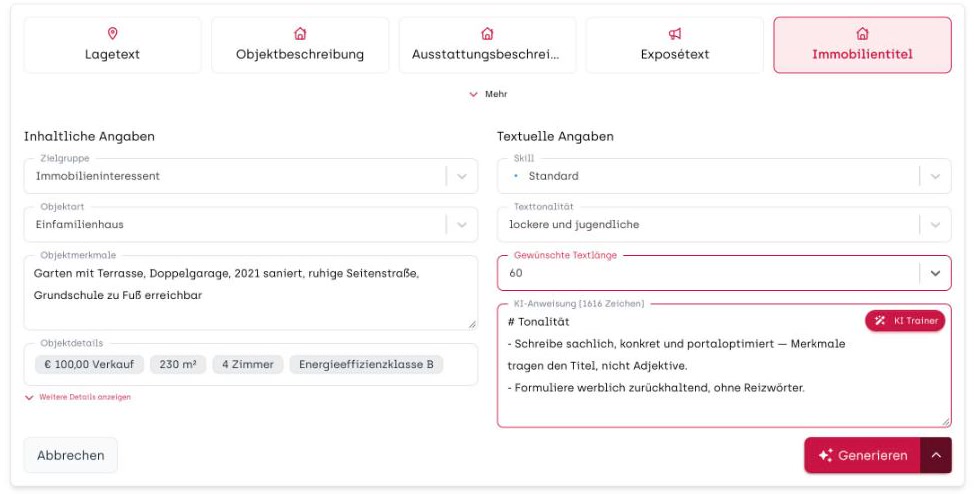Expand Weitere Details anzeigen
Viewport: 974px width, 494px height.
click(78, 397)
